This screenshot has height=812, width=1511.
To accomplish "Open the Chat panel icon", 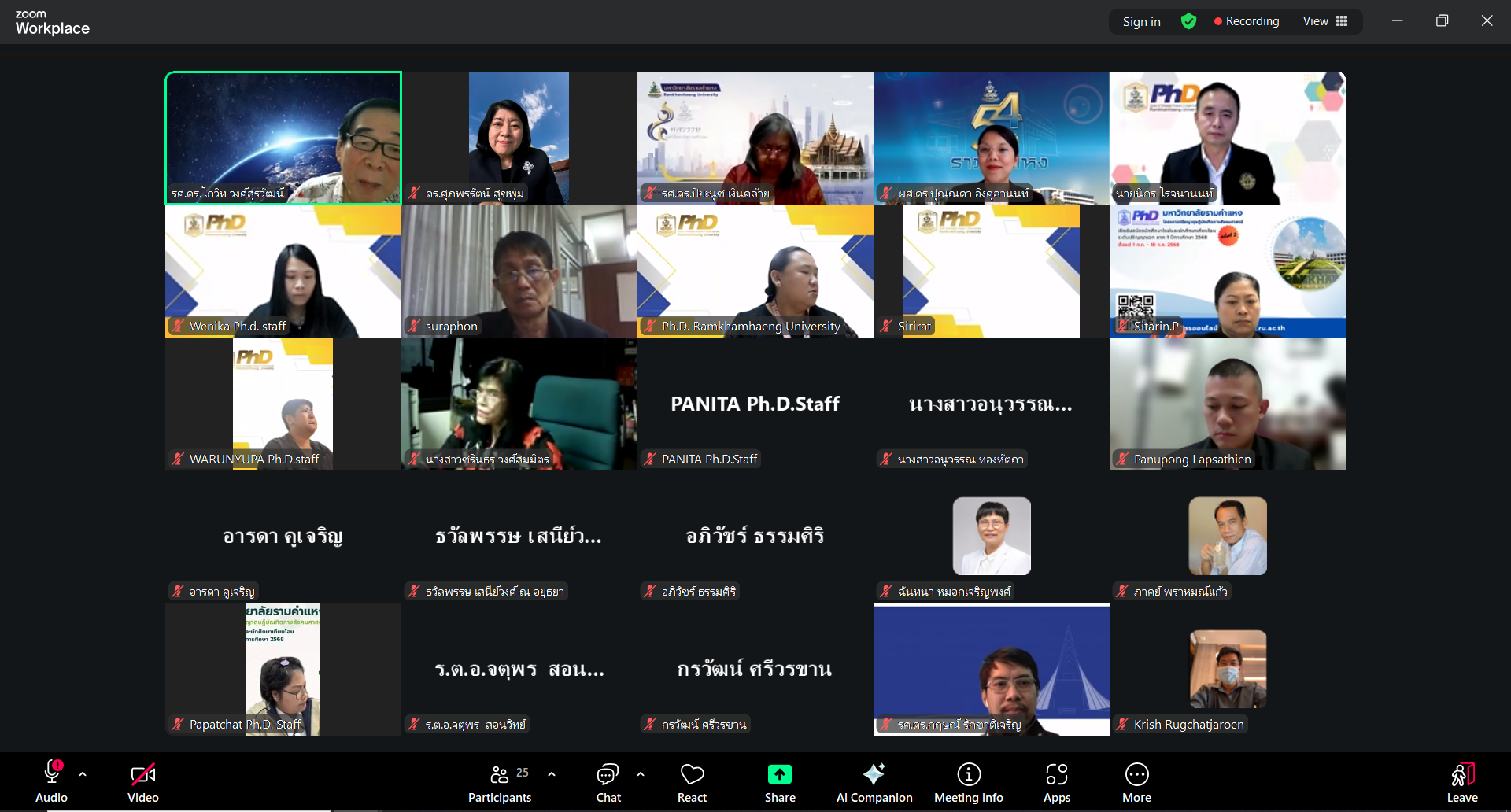I will (608, 775).
